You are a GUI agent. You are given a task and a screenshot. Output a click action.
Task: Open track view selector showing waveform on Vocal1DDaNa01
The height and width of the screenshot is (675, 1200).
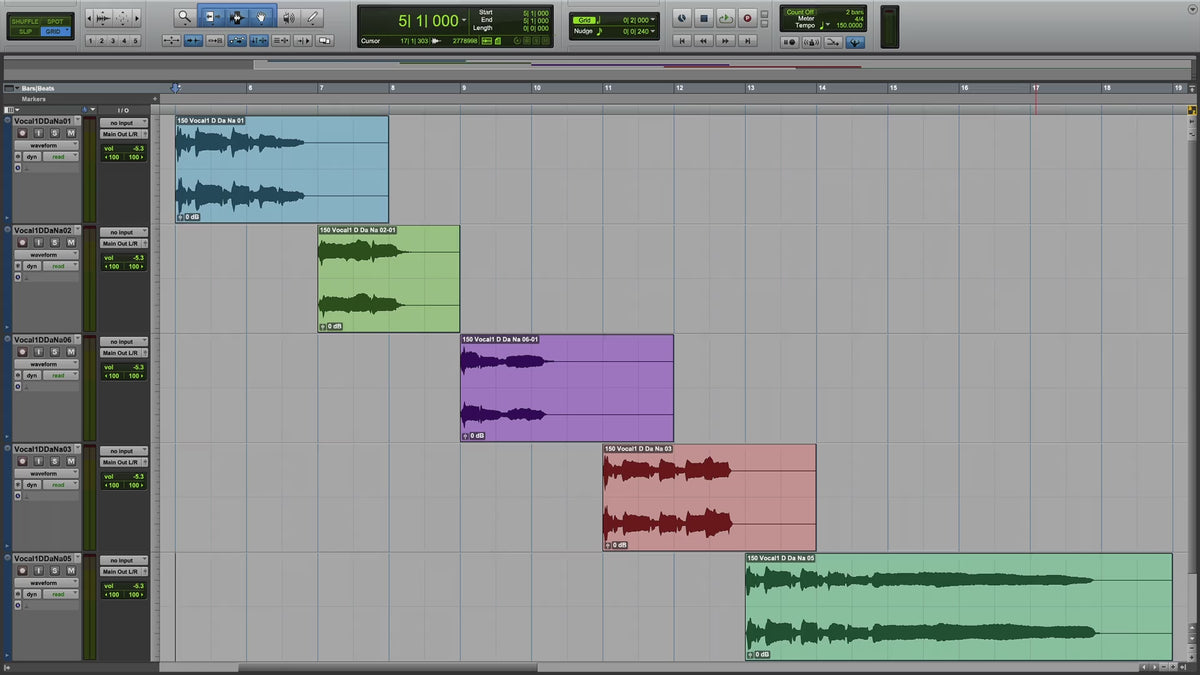click(46, 145)
